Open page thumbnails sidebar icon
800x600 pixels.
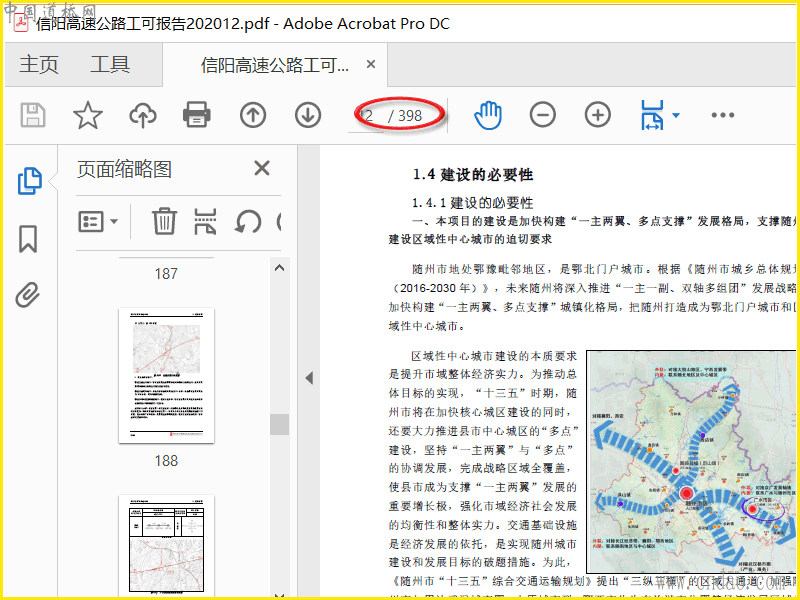click(x=30, y=181)
